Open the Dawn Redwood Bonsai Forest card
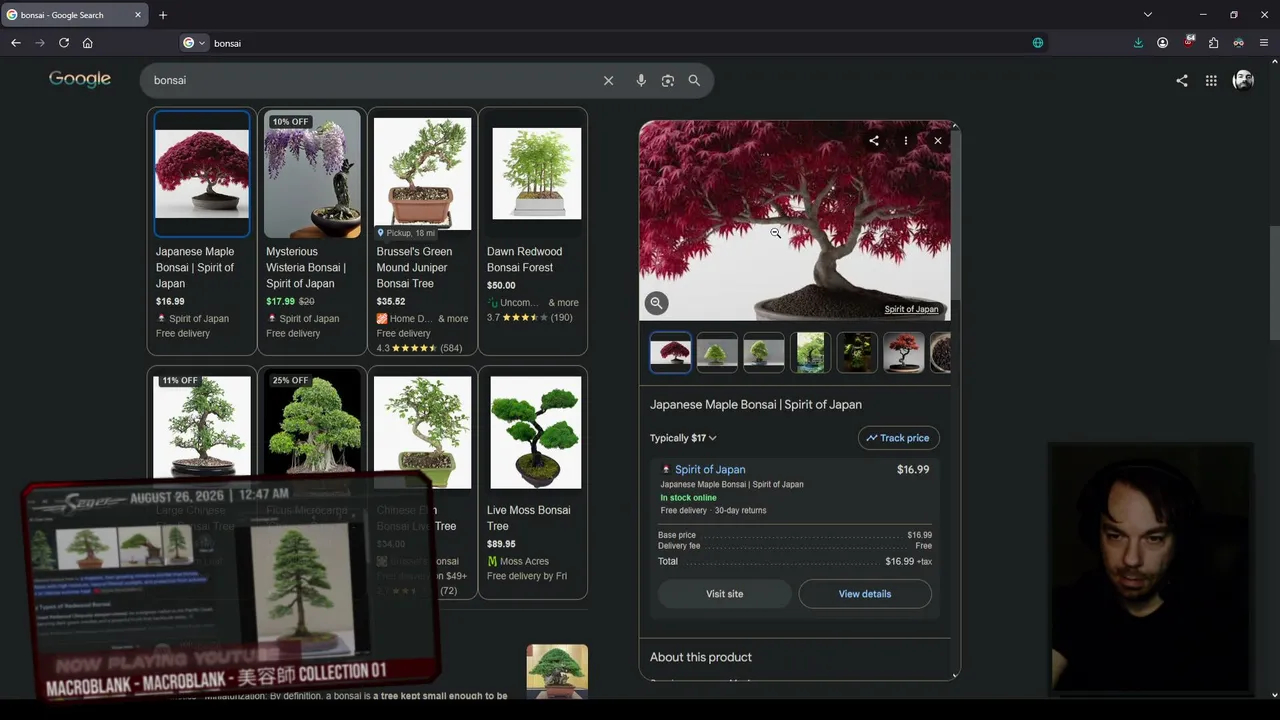 533,231
